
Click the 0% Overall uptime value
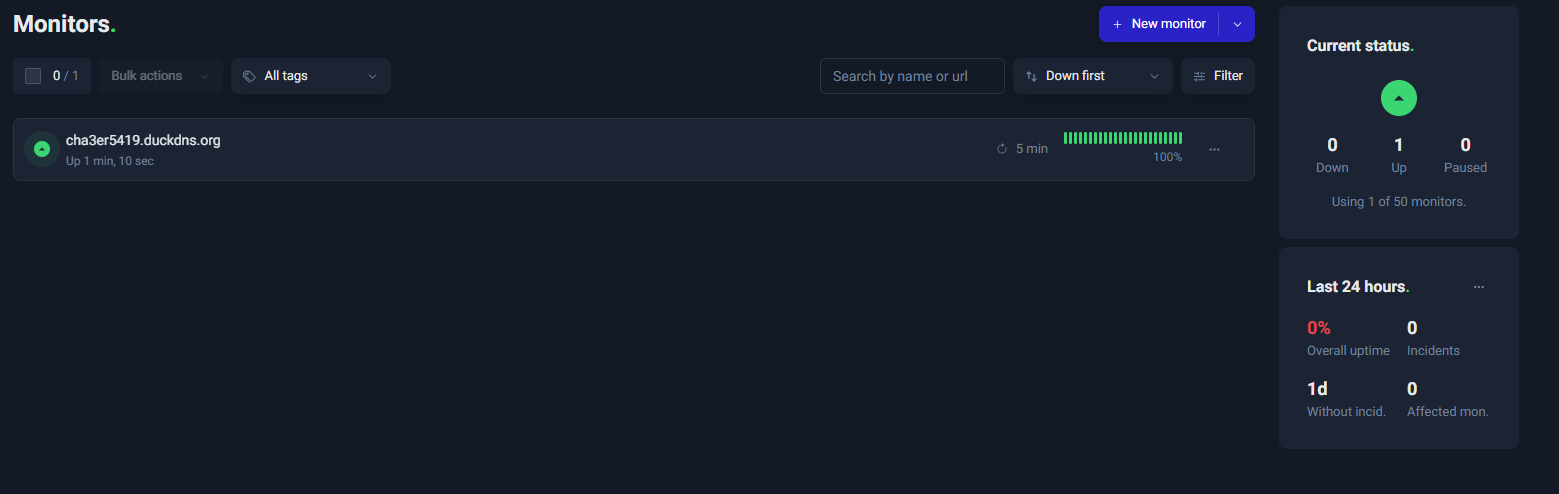pos(1319,328)
